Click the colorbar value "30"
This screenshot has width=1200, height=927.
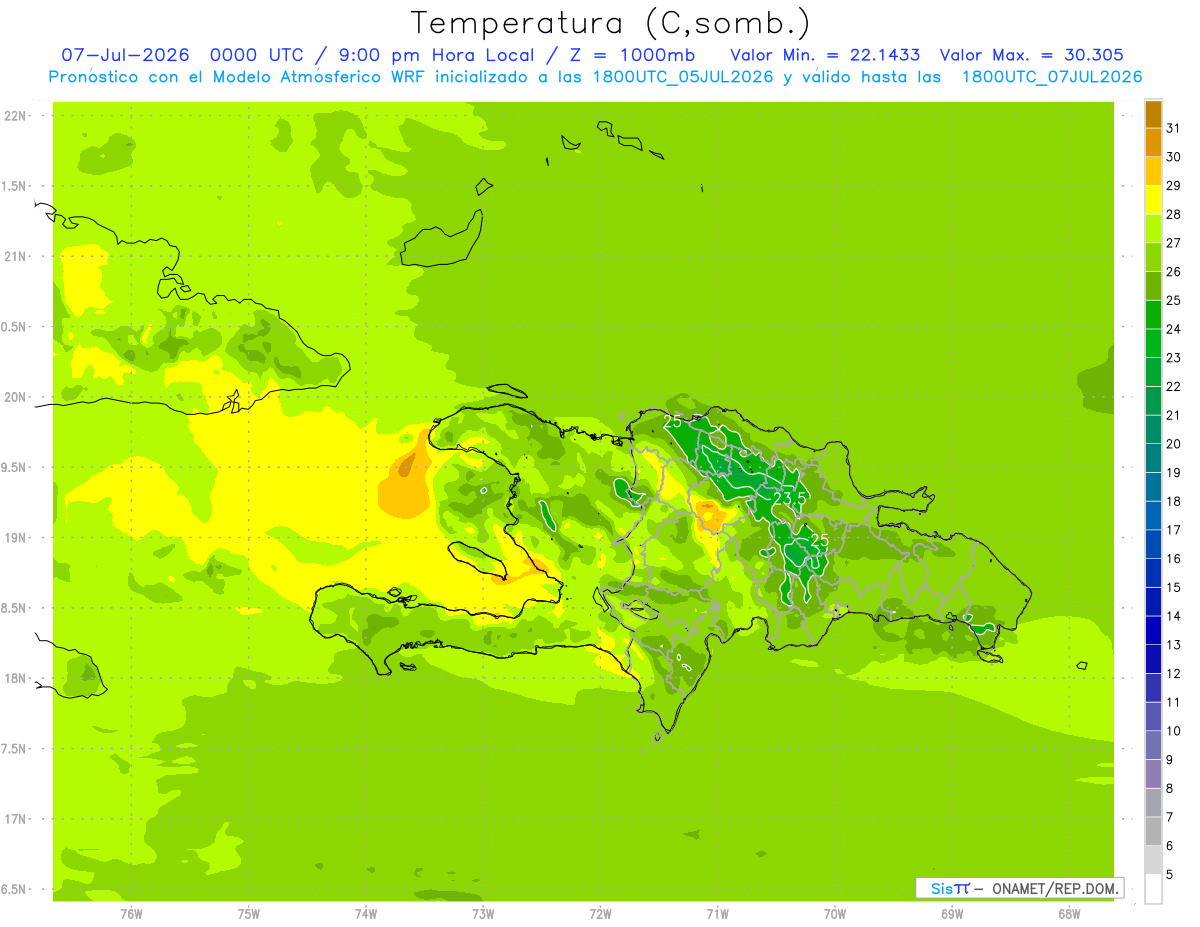pyautogui.click(x=1174, y=157)
